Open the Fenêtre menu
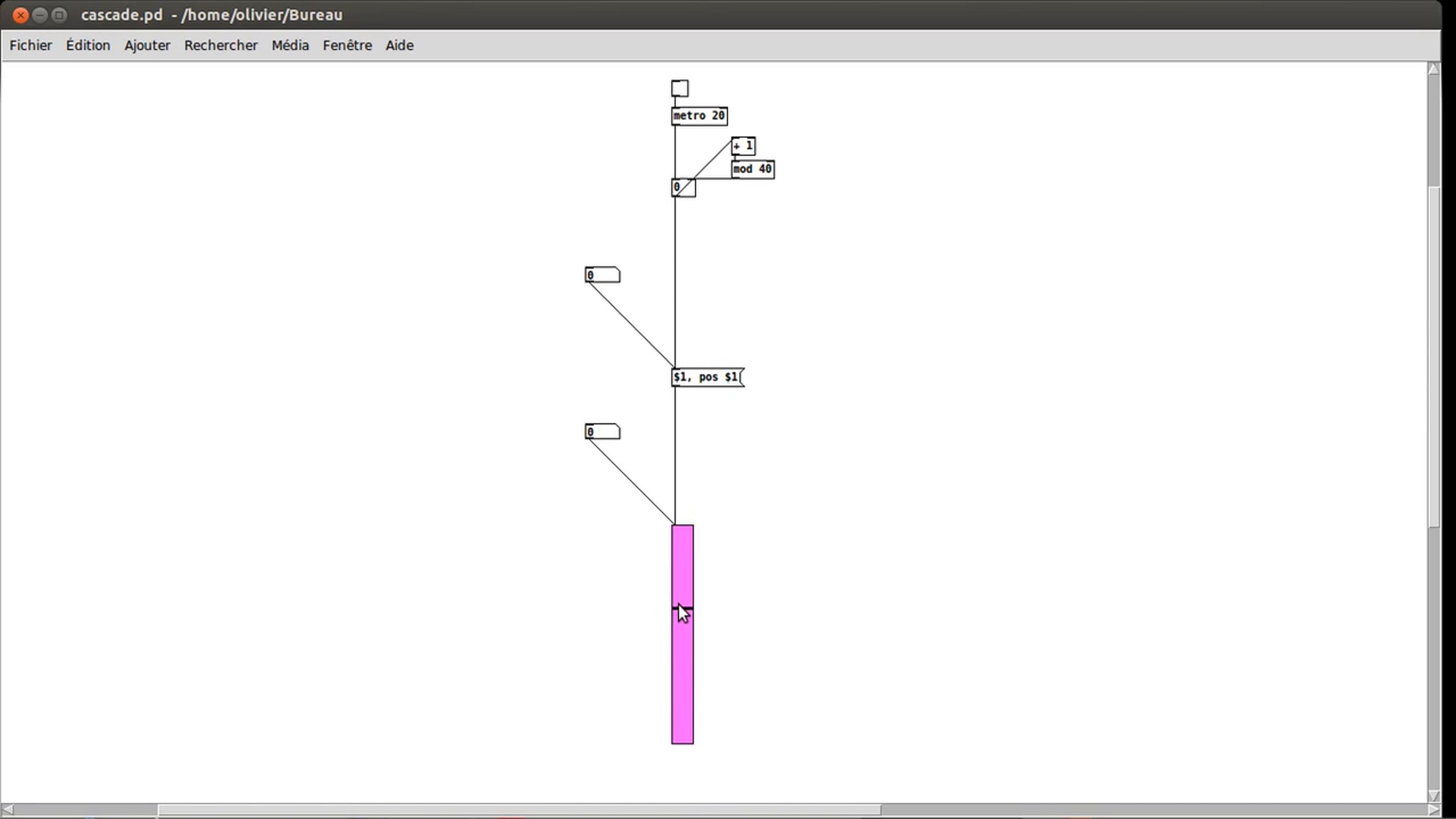Image resolution: width=1456 pixels, height=819 pixels. (347, 45)
